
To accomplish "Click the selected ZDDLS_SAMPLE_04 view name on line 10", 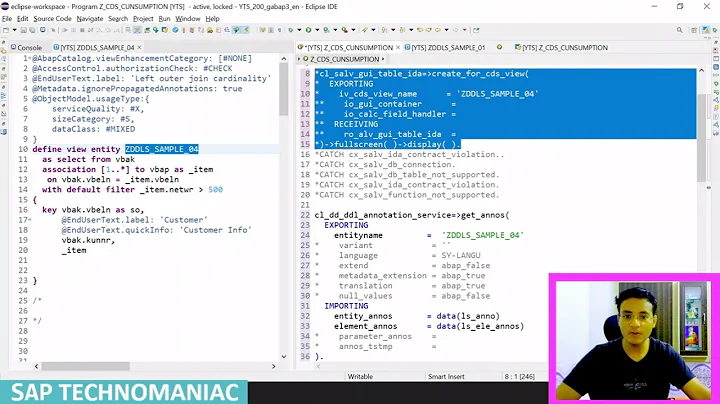I will pos(162,149).
